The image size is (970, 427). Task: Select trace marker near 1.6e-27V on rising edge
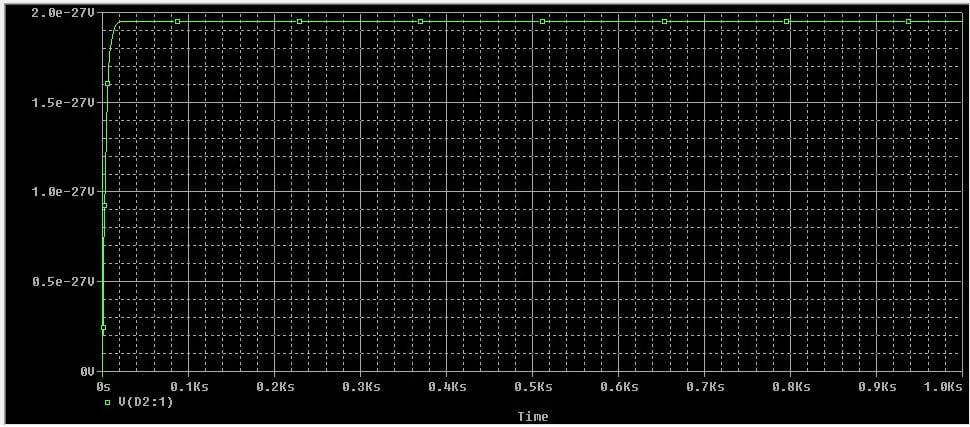point(108,84)
